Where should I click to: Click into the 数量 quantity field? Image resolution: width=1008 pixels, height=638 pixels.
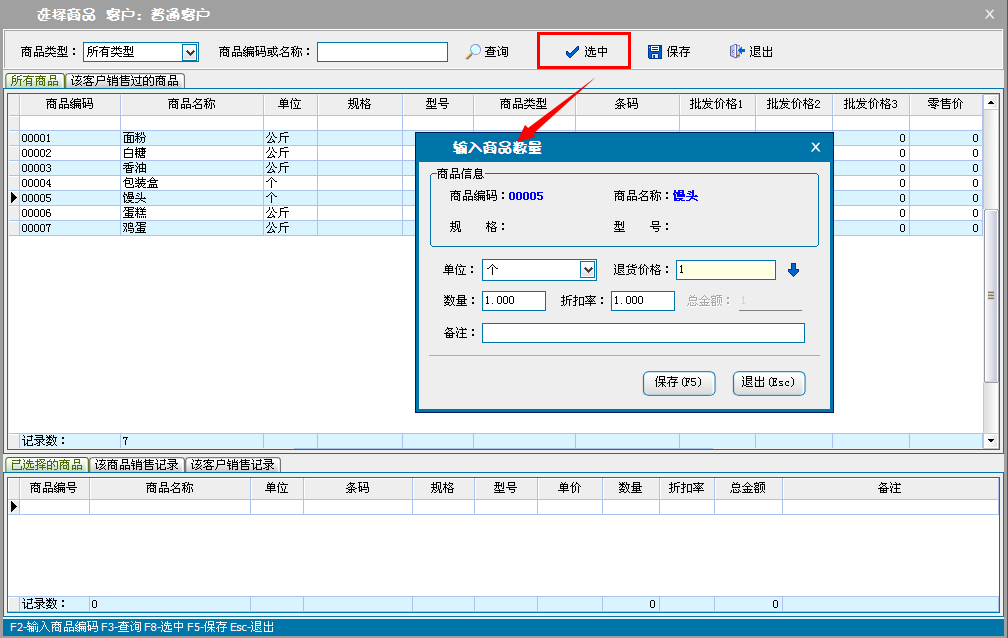tap(513, 301)
